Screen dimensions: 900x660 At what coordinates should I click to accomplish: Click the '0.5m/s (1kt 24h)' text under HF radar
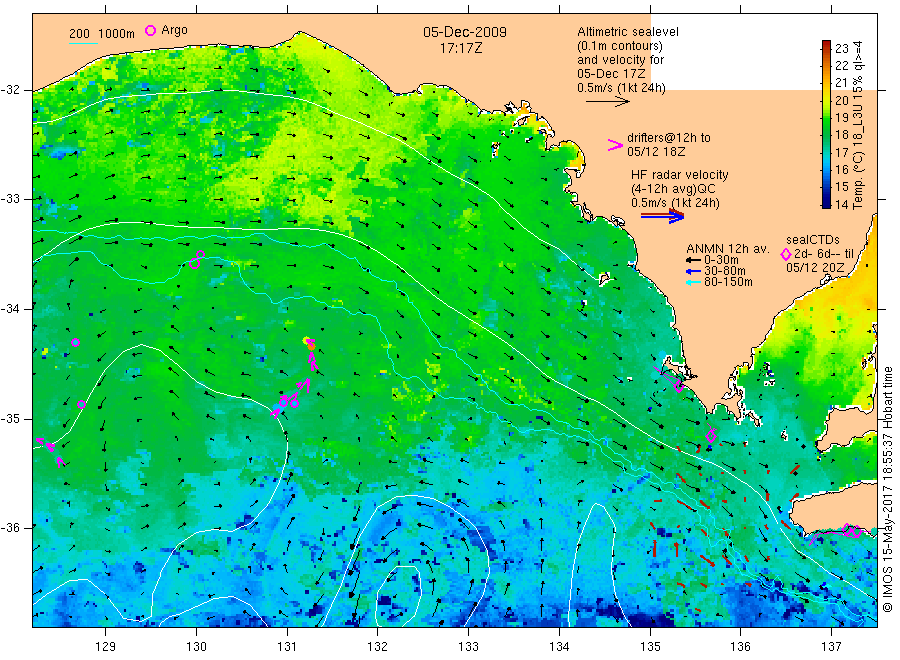[676, 203]
